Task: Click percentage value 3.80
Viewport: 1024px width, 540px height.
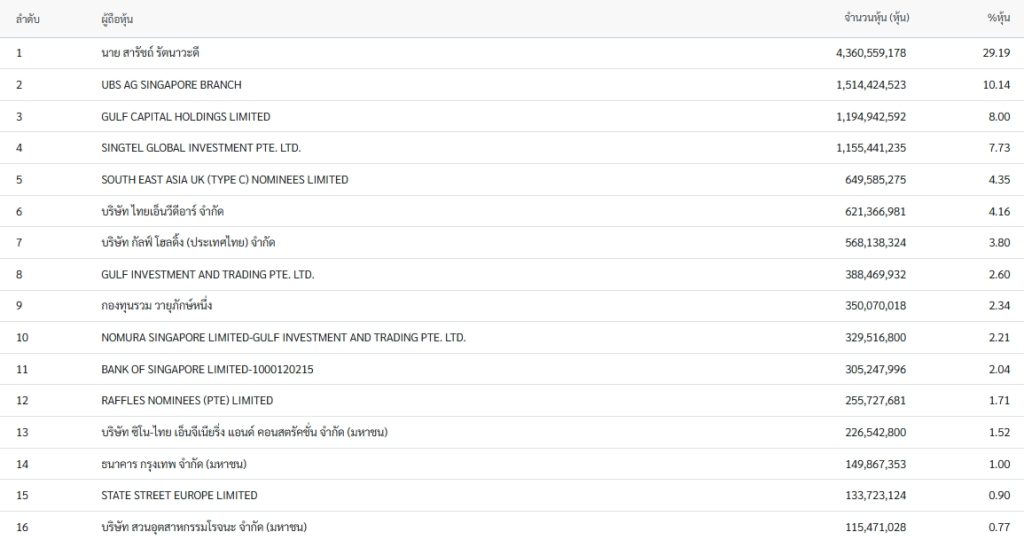Action: 999,243
